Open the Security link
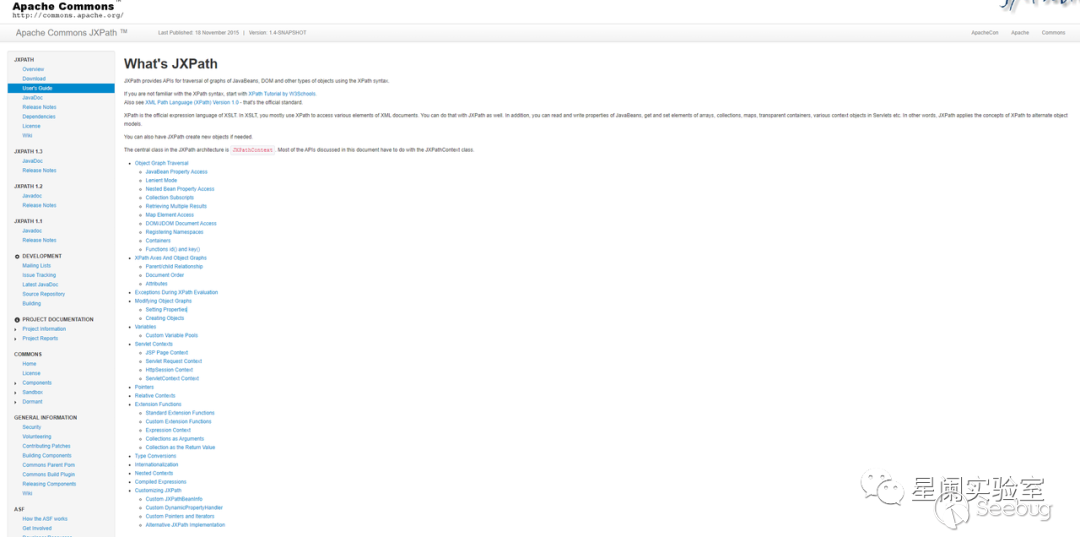Image resolution: width=1080 pixels, height=537 pixels. tap(32, 427)
